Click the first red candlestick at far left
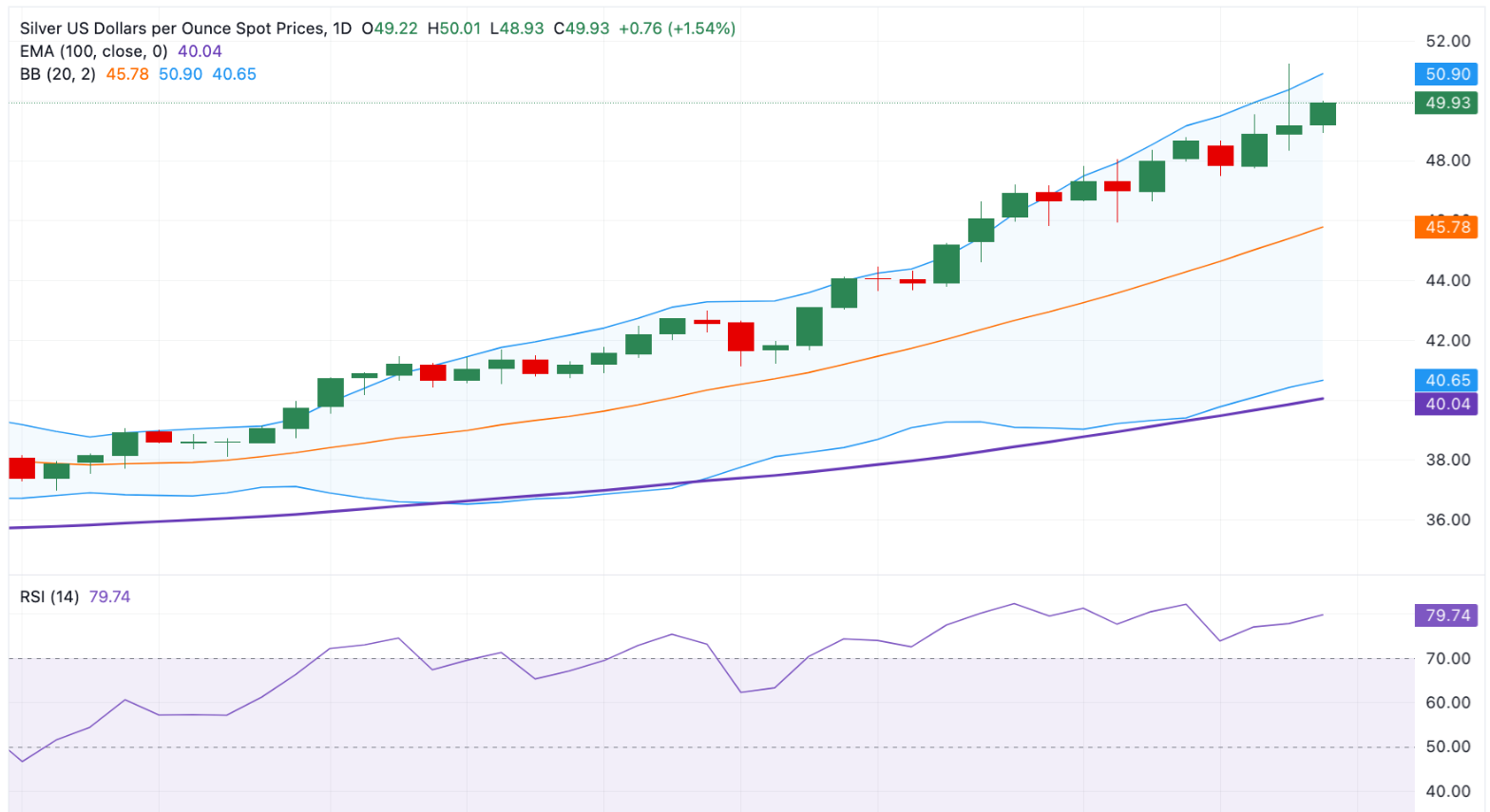The image size is (1490, 812). 22,468
